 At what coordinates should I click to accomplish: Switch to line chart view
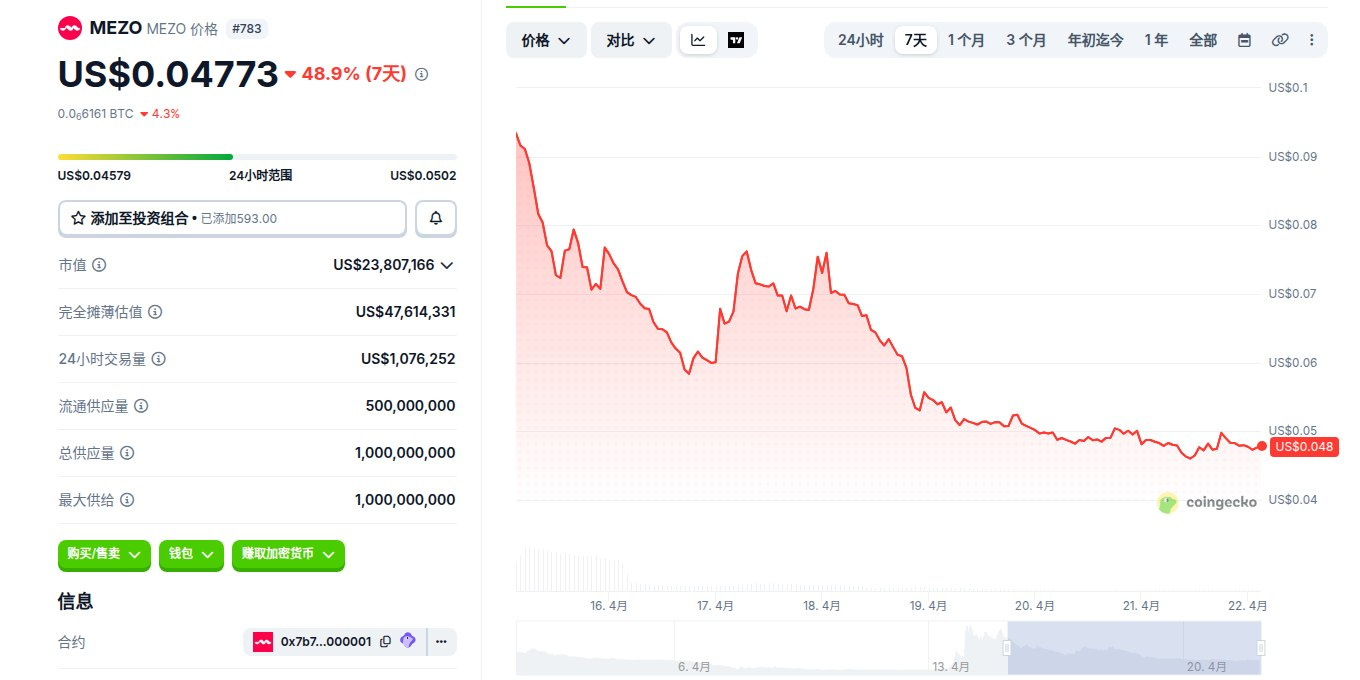tap(698, 40)
